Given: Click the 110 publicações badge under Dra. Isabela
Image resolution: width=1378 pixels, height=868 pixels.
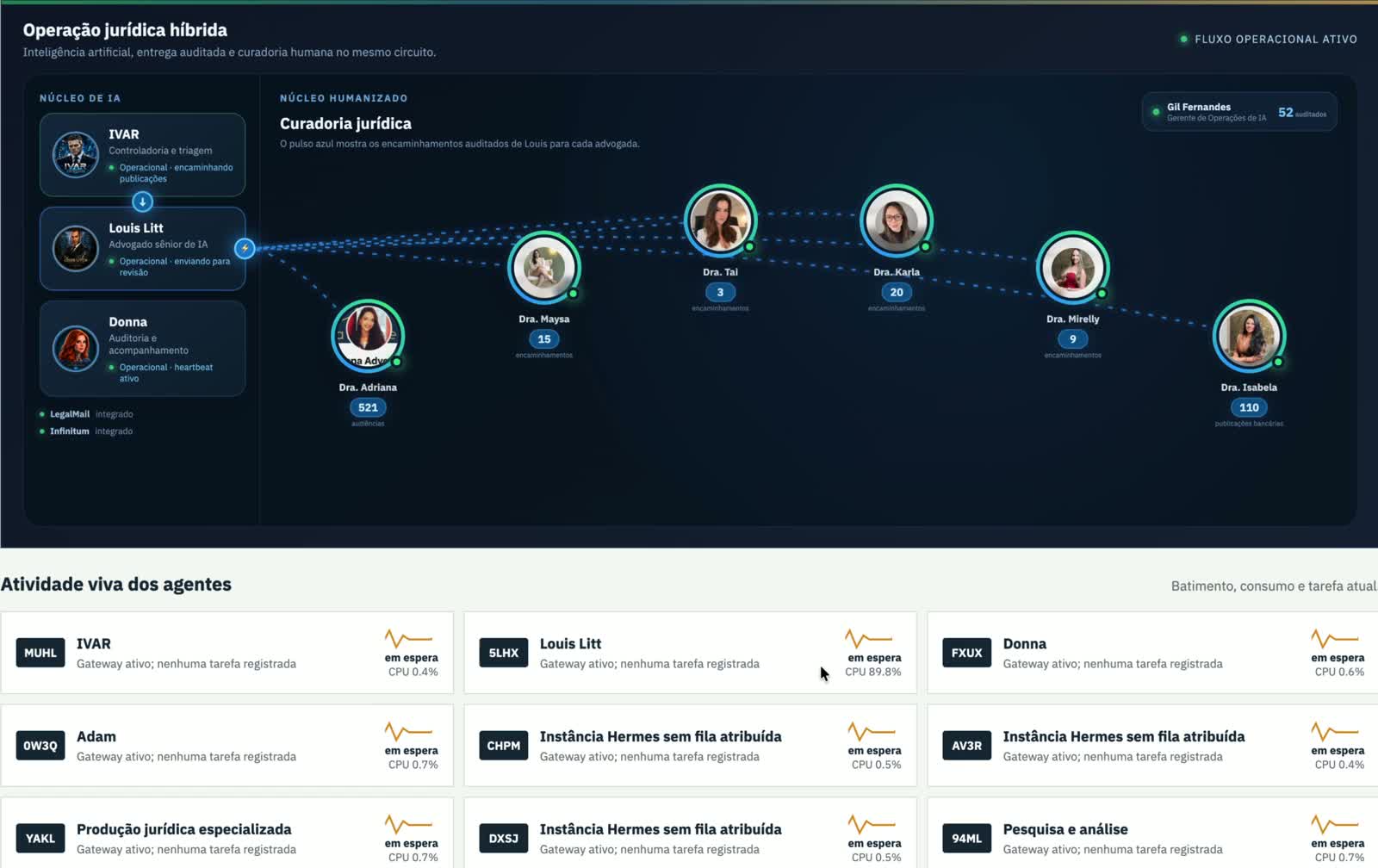Looking at the screenshot, I should pos(1249,407).
